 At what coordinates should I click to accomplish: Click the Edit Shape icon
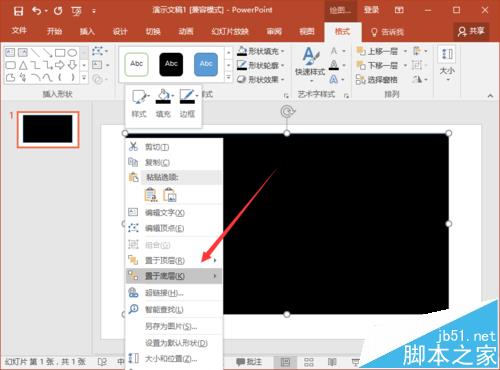tap(97, 51)
